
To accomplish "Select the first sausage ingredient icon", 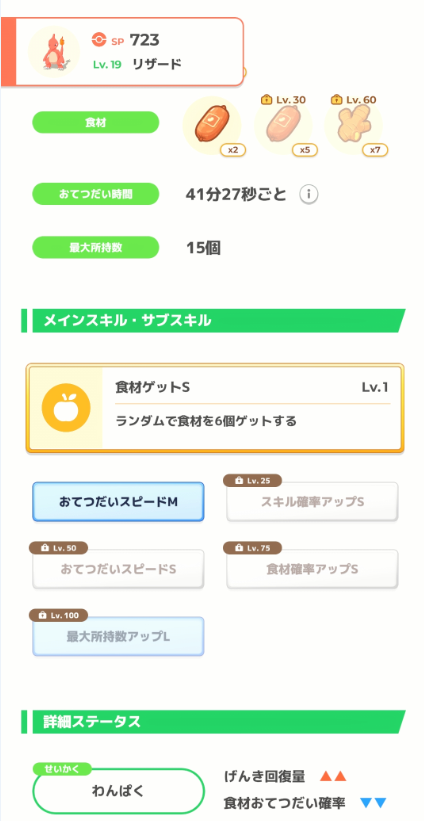I will click(211, 126).
